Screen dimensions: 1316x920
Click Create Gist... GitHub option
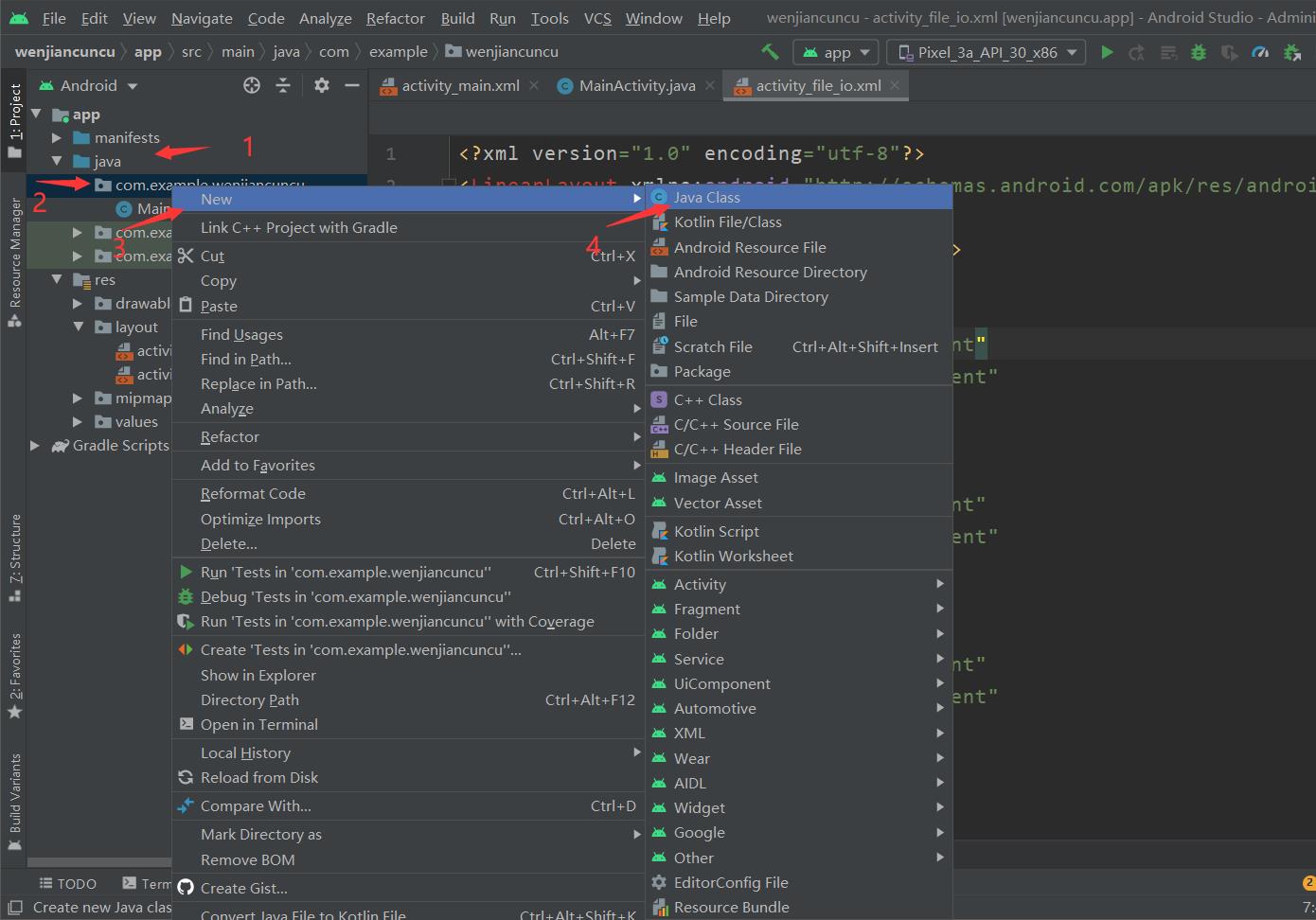(407, 888)
